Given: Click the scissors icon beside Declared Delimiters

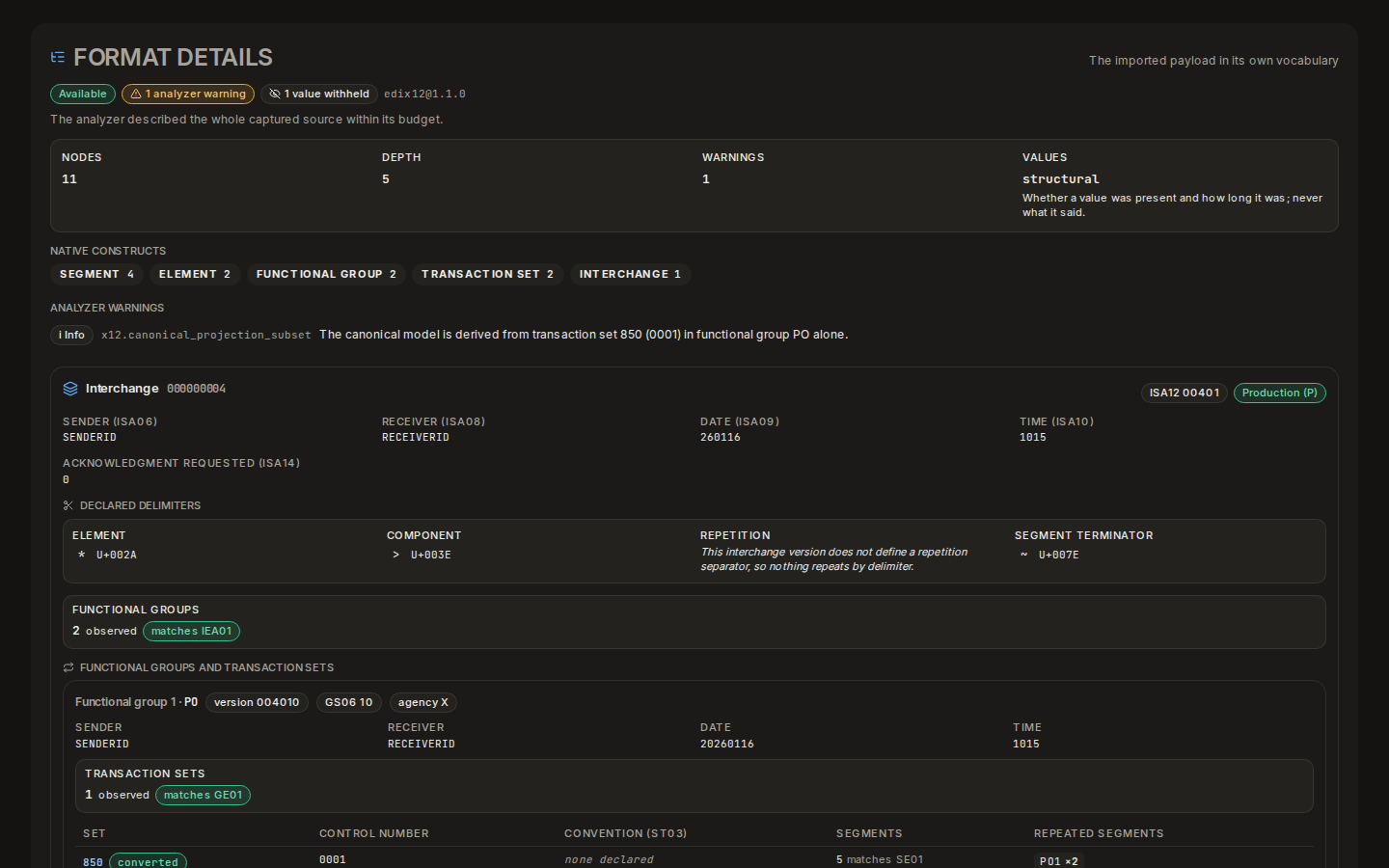Looking at the screenshot, I should [68, 505].
